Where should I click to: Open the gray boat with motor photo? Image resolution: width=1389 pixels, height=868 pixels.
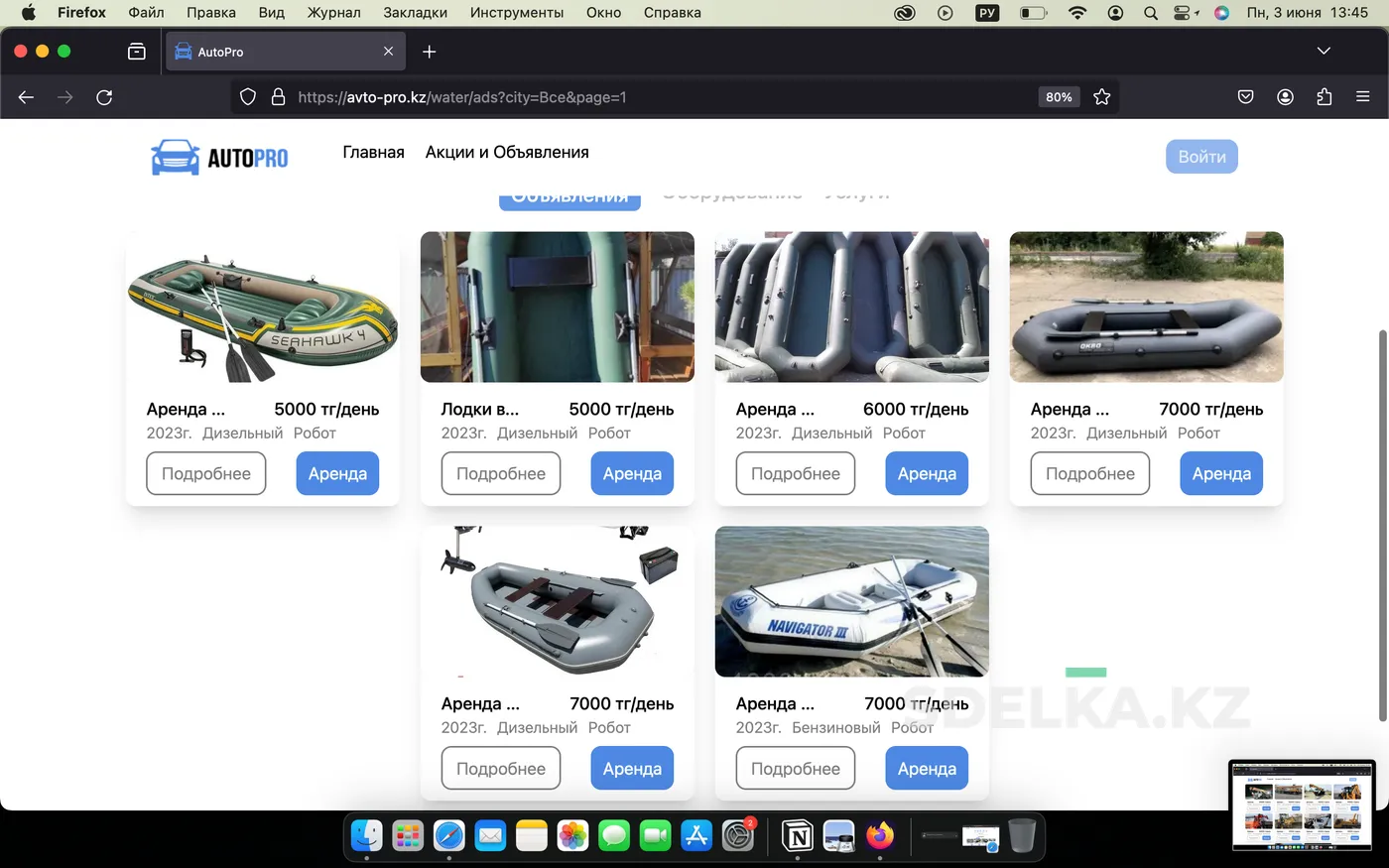pos(558,601)
